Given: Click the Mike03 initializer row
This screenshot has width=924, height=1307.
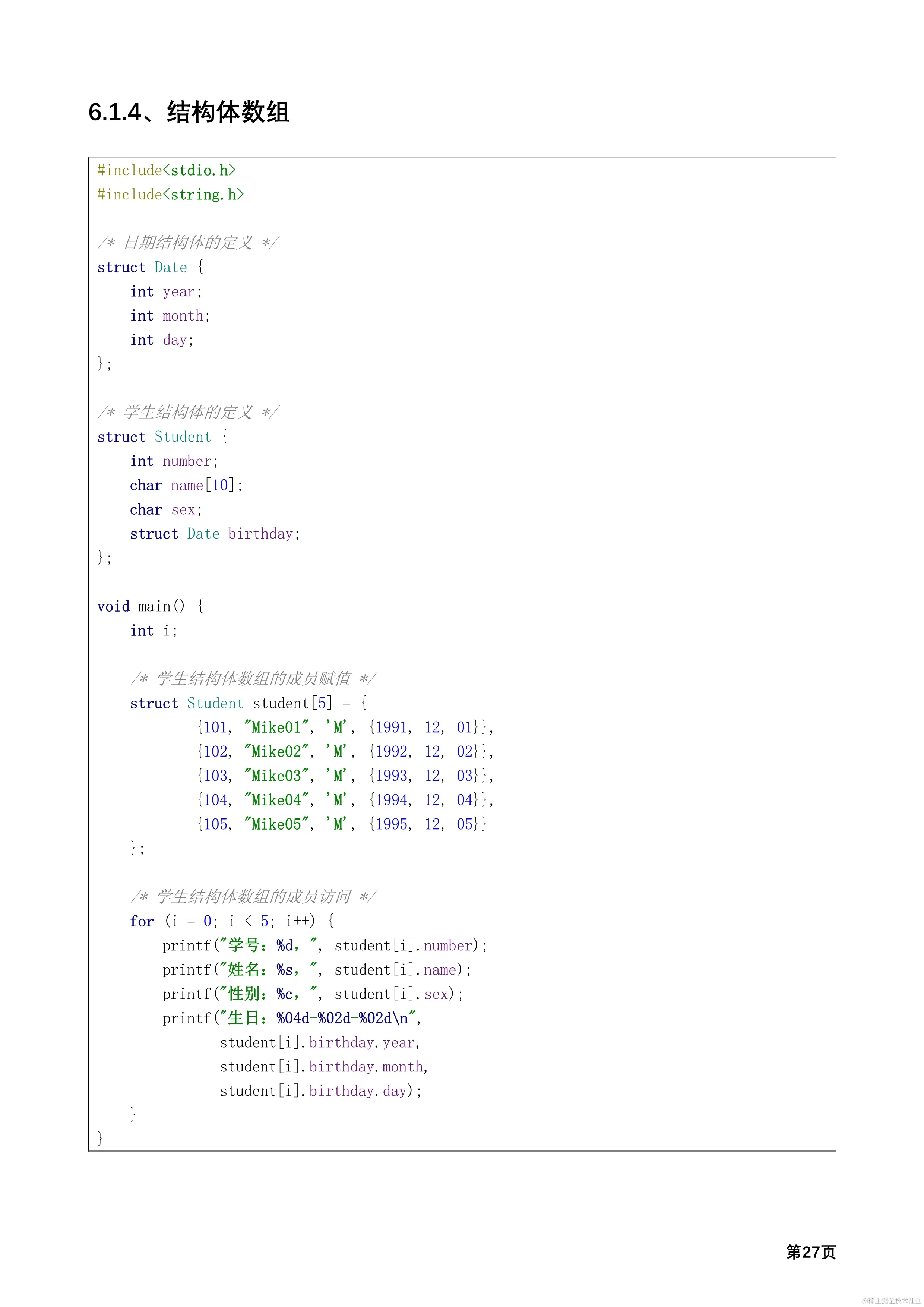Looking at the screenshot, I should 345,776.
